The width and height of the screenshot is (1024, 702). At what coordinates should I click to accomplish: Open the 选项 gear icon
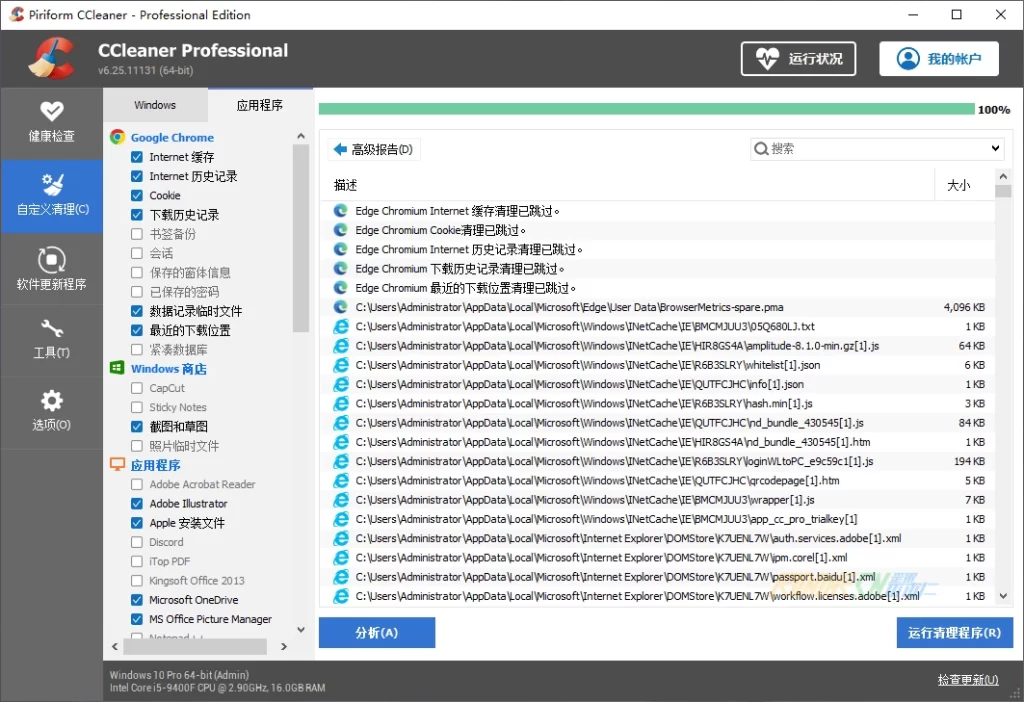(51, 401)
